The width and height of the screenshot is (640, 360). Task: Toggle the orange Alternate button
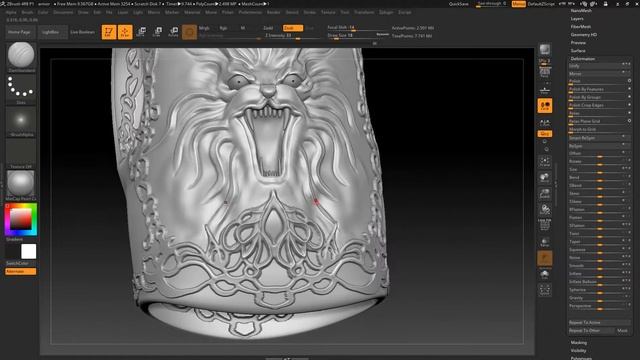[x=20, y=271]
